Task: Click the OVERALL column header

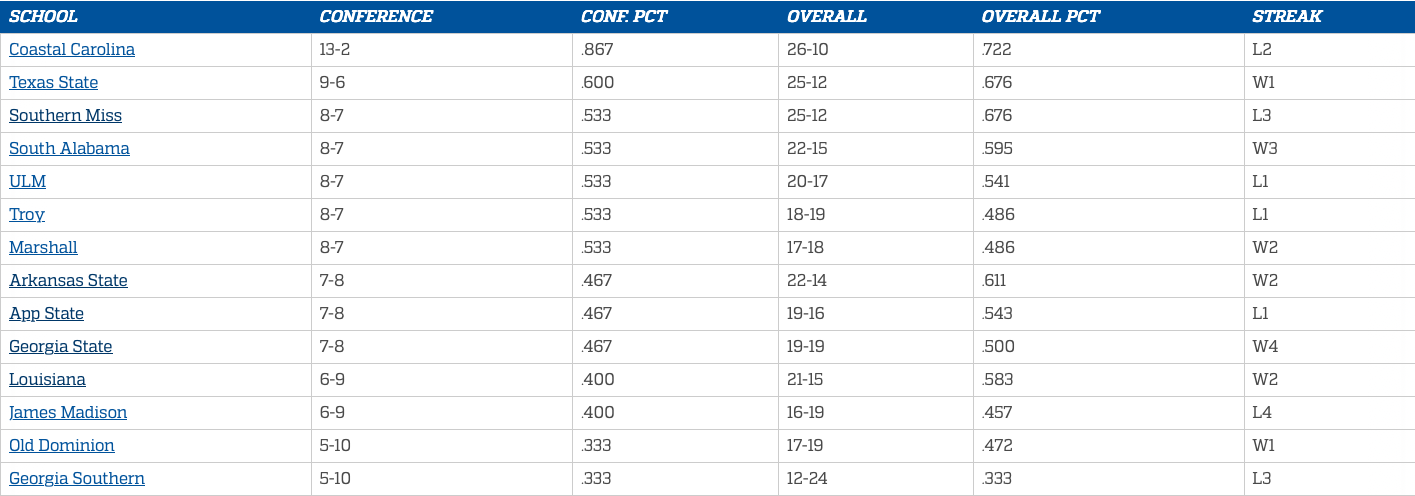Action: point(827,17)
